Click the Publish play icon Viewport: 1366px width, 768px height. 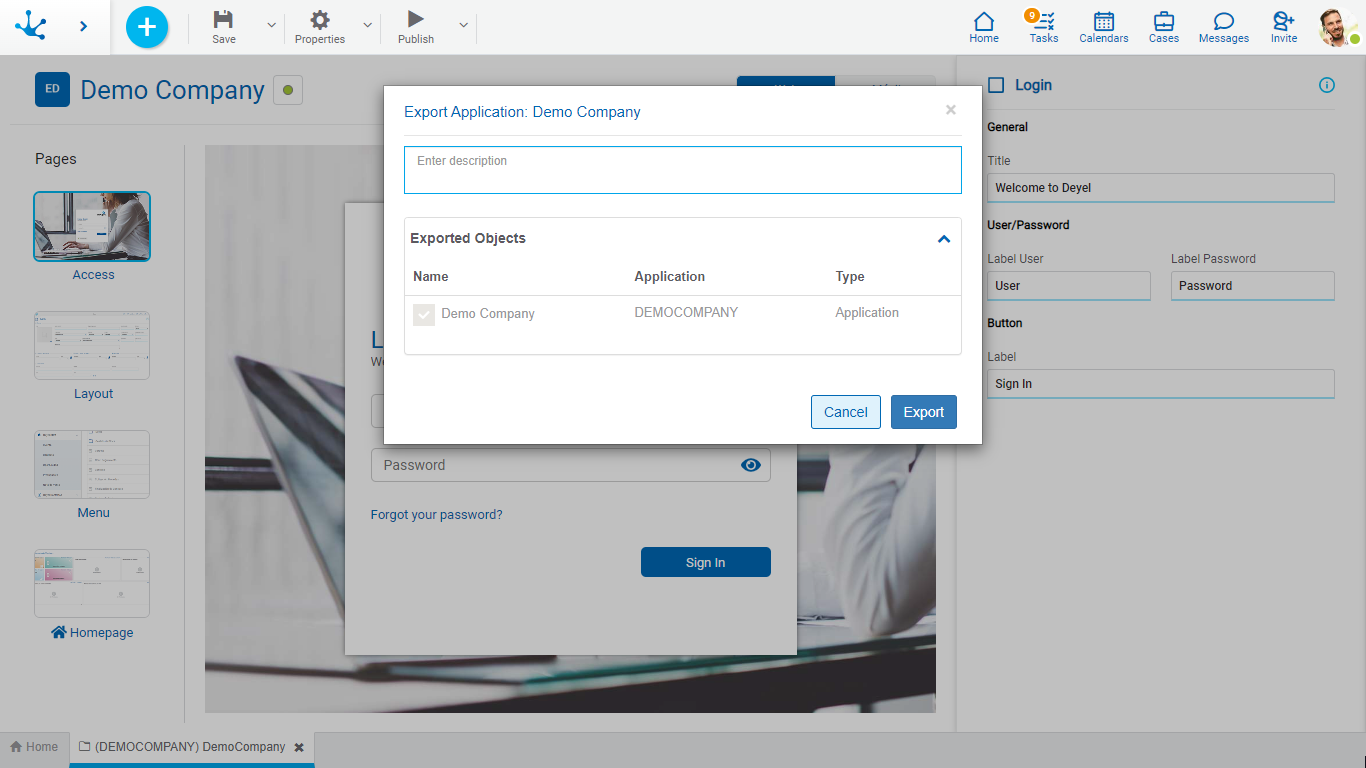coord(416,19)
